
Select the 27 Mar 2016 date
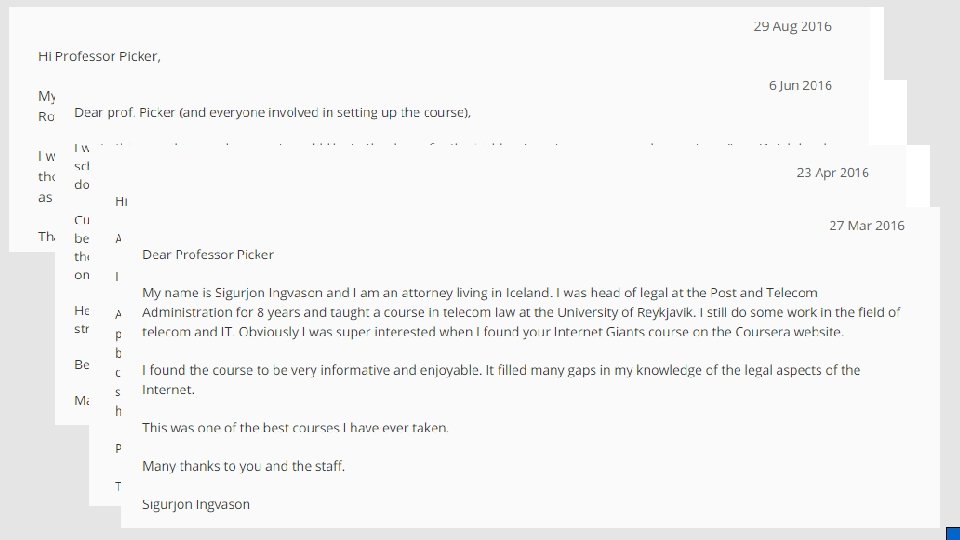pos(866,226)
